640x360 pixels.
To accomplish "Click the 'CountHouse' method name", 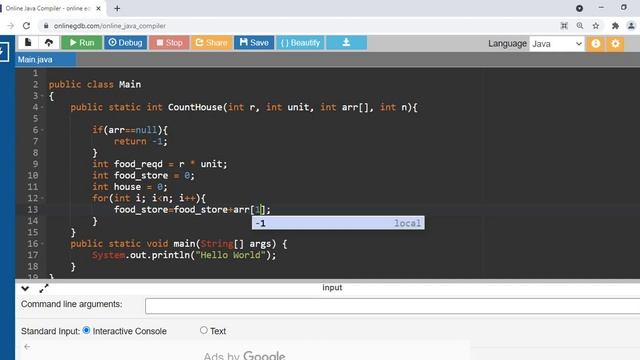I will [195, 107].
